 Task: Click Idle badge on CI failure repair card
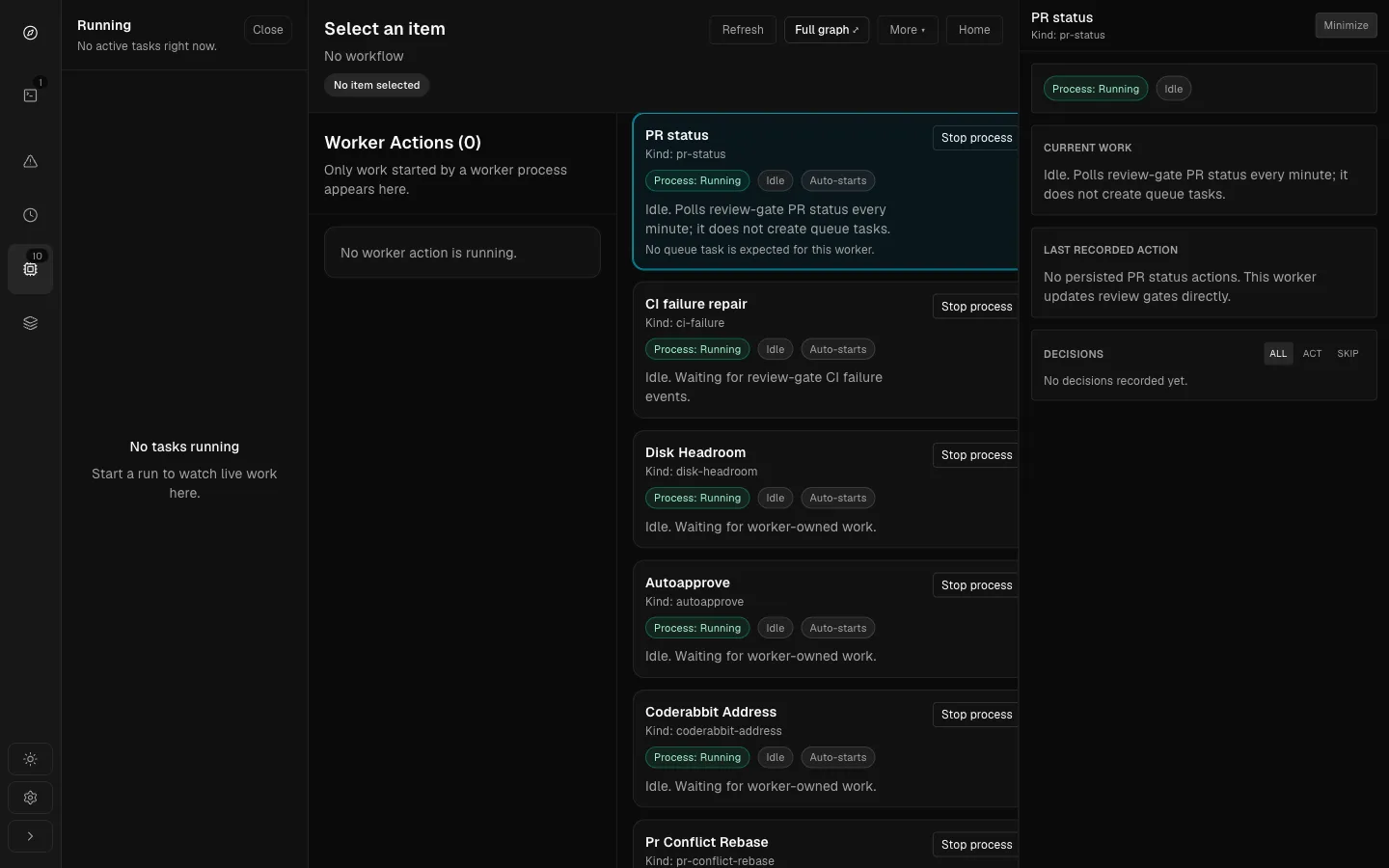776,349
